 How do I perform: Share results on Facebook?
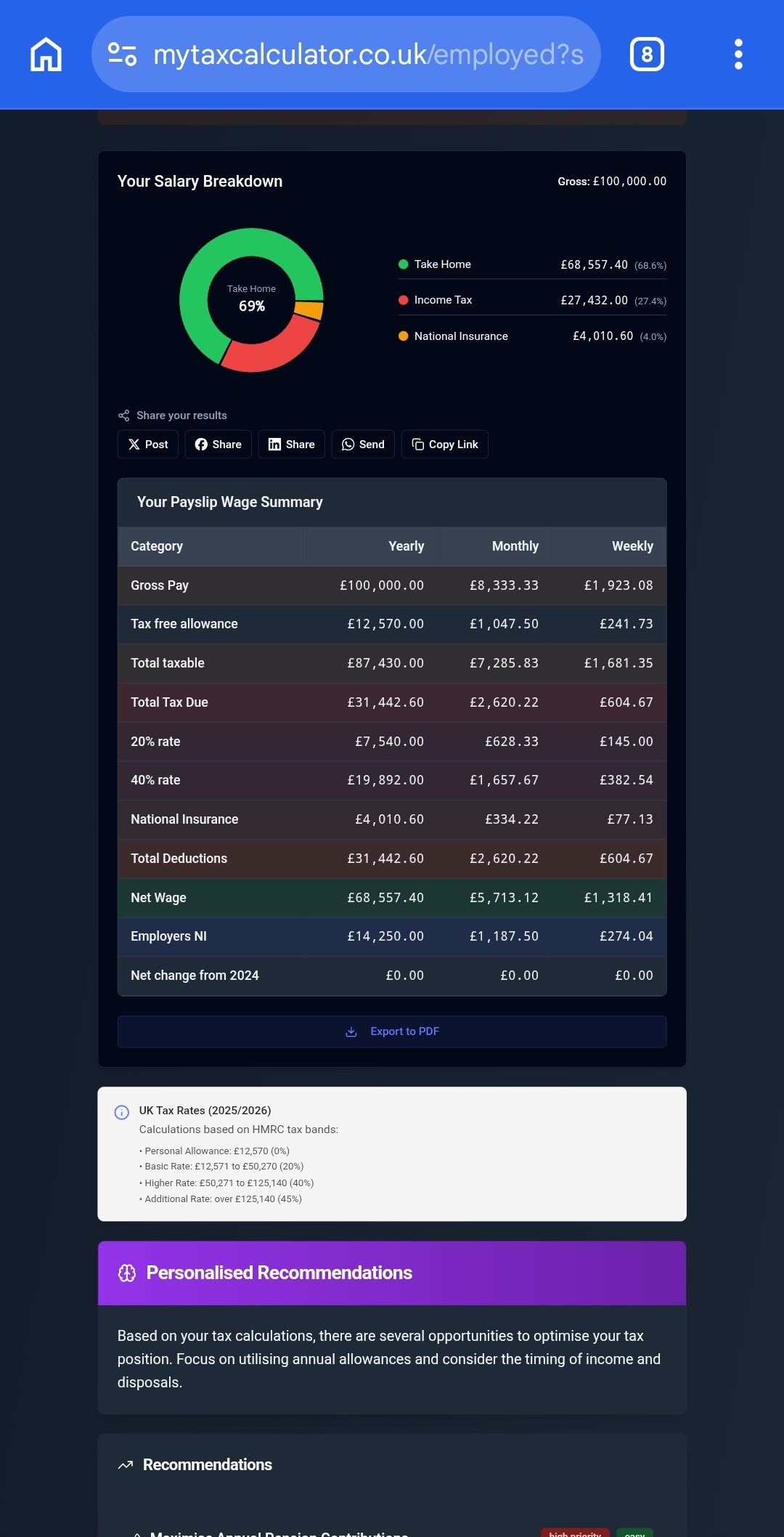(218, 445)
